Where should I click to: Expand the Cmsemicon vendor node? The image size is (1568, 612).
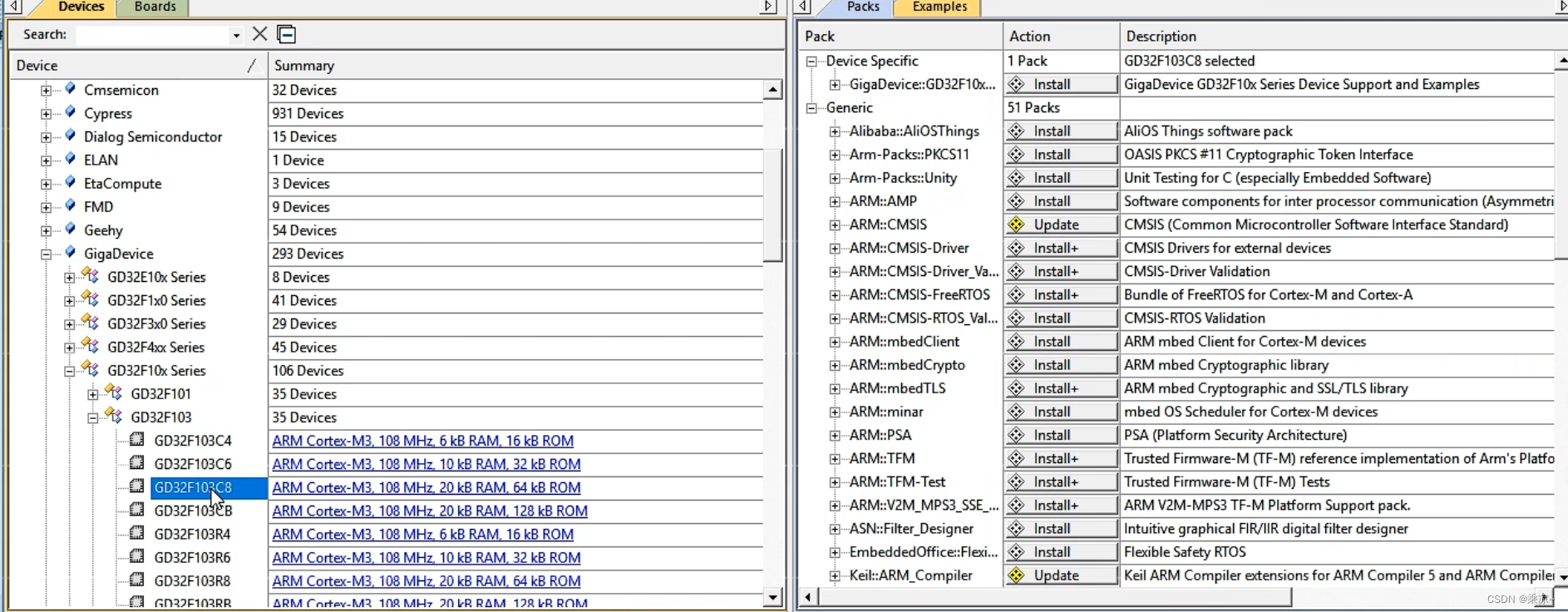46,90
